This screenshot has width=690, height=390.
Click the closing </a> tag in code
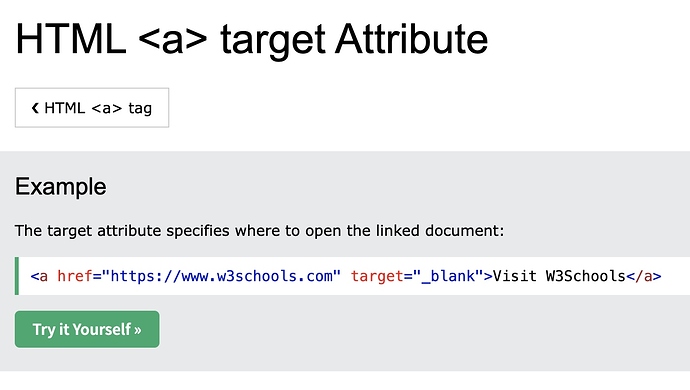[643, 276]
